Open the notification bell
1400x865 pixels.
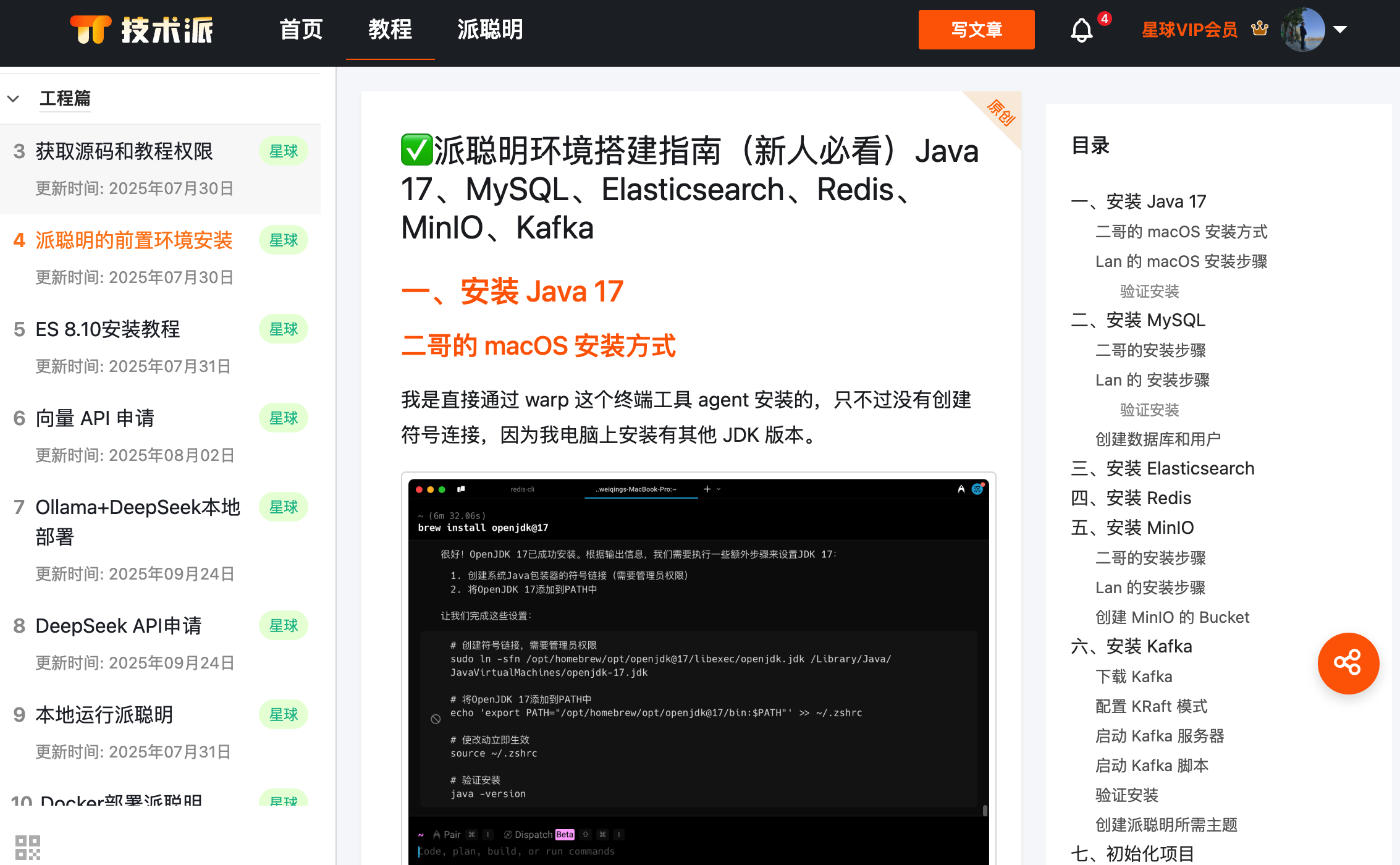point(1081,30)
